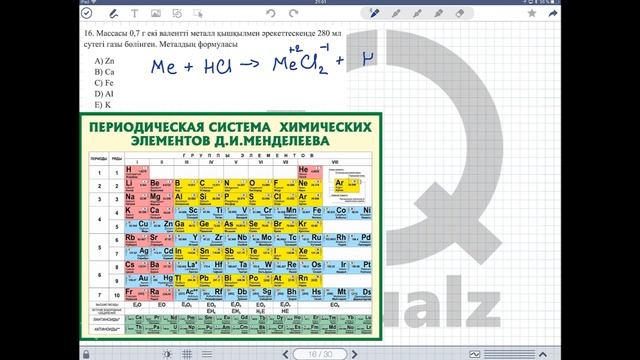Pick the active blue pen
640x360 pixels.
click(x=374, y=13)
